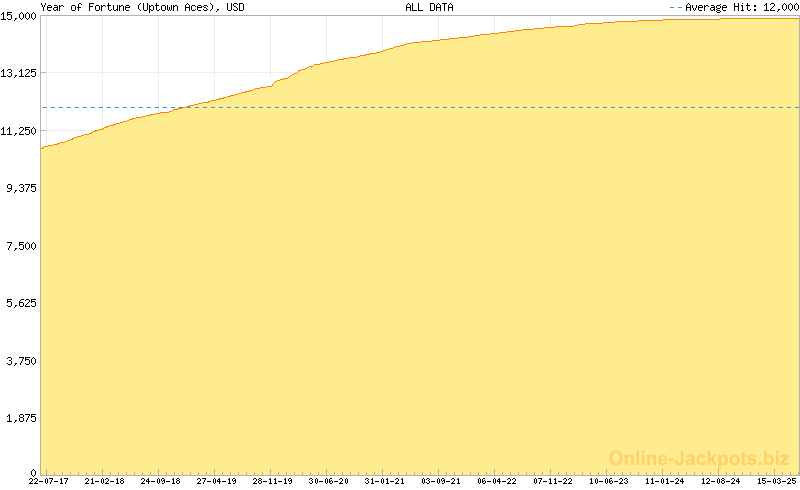Click the 1,875 y-axis label
The height and width of the screenshot is (490, 800).
21,418
